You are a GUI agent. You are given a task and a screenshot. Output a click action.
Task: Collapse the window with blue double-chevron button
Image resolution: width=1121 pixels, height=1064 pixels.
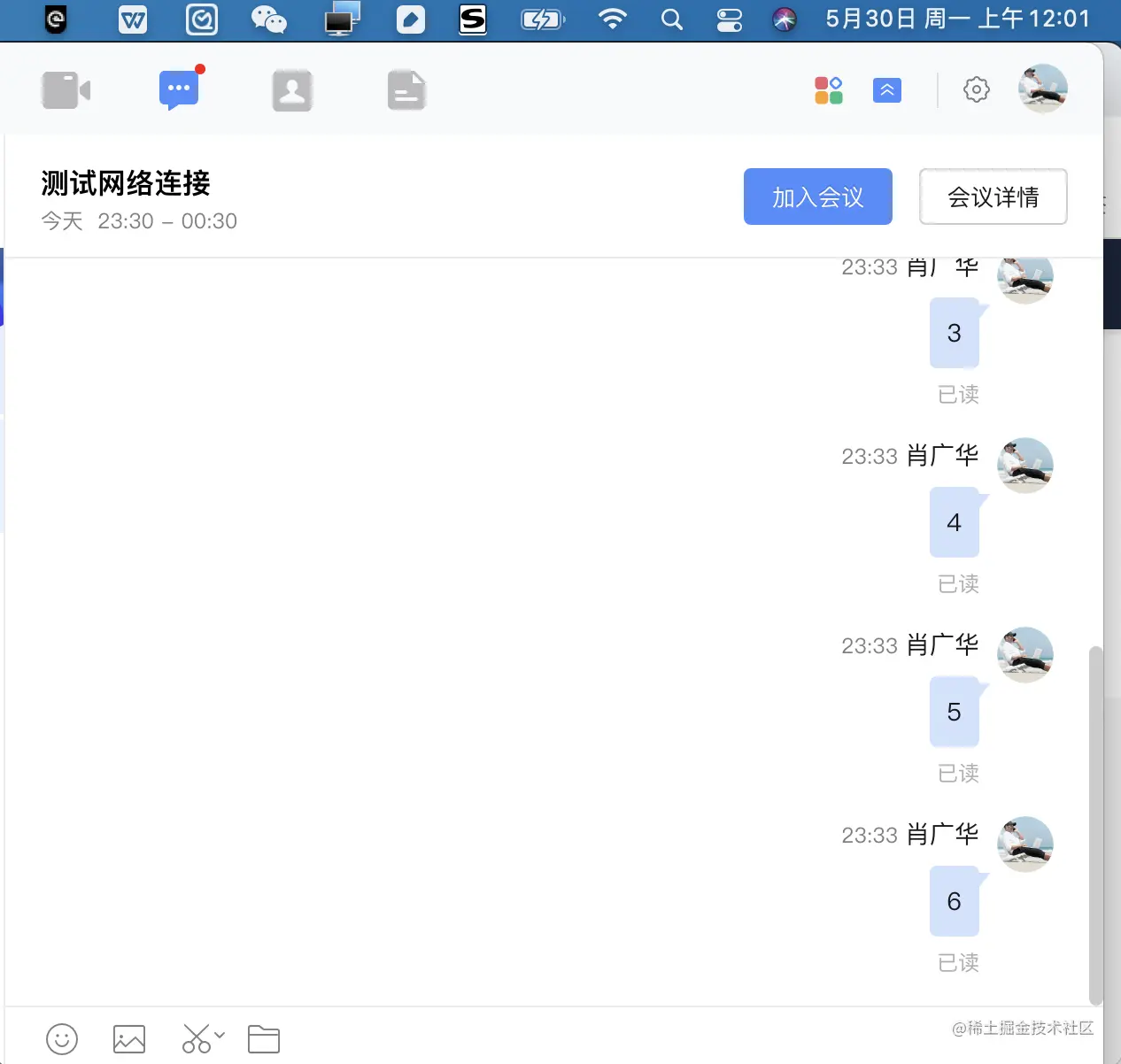coord(887,89)
